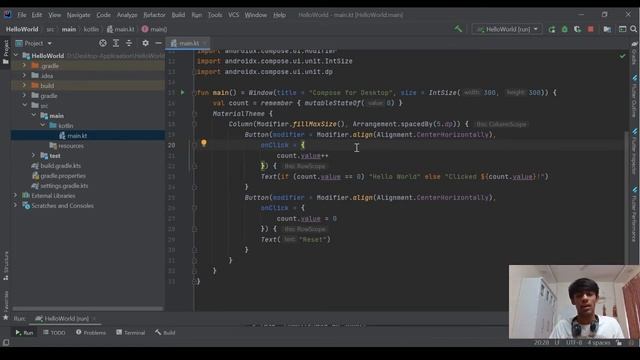640x360 pixels.
Task: Open the Navigate menu
Action: pos(78,15)
